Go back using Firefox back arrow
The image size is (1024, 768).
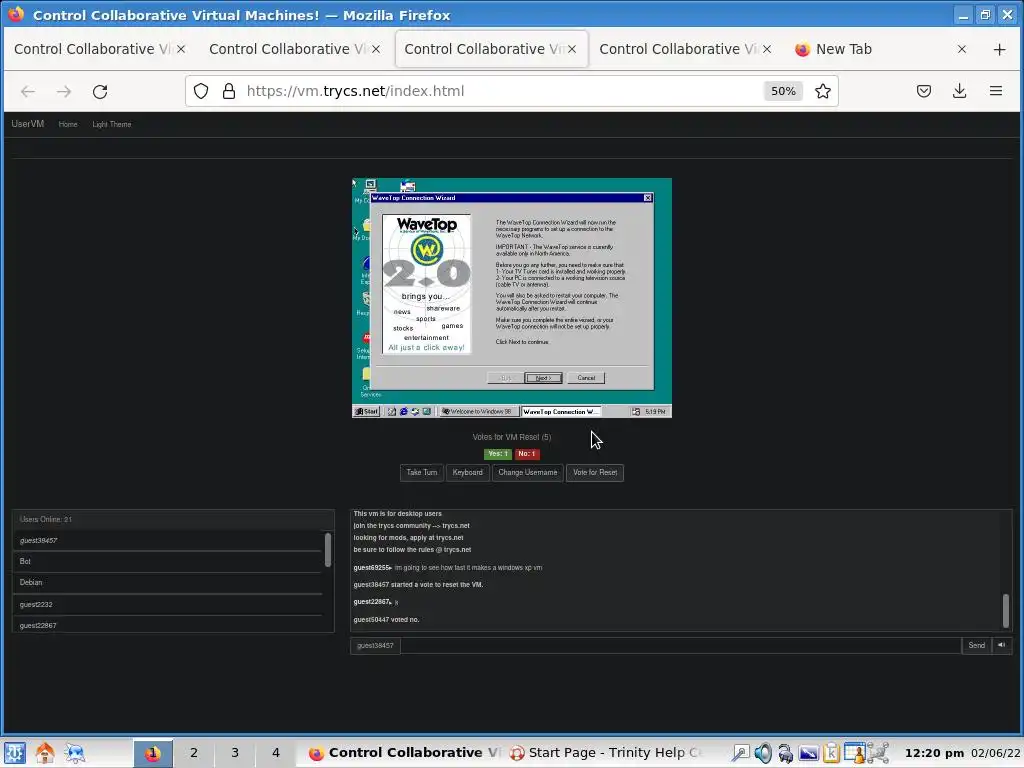(27, 91)
